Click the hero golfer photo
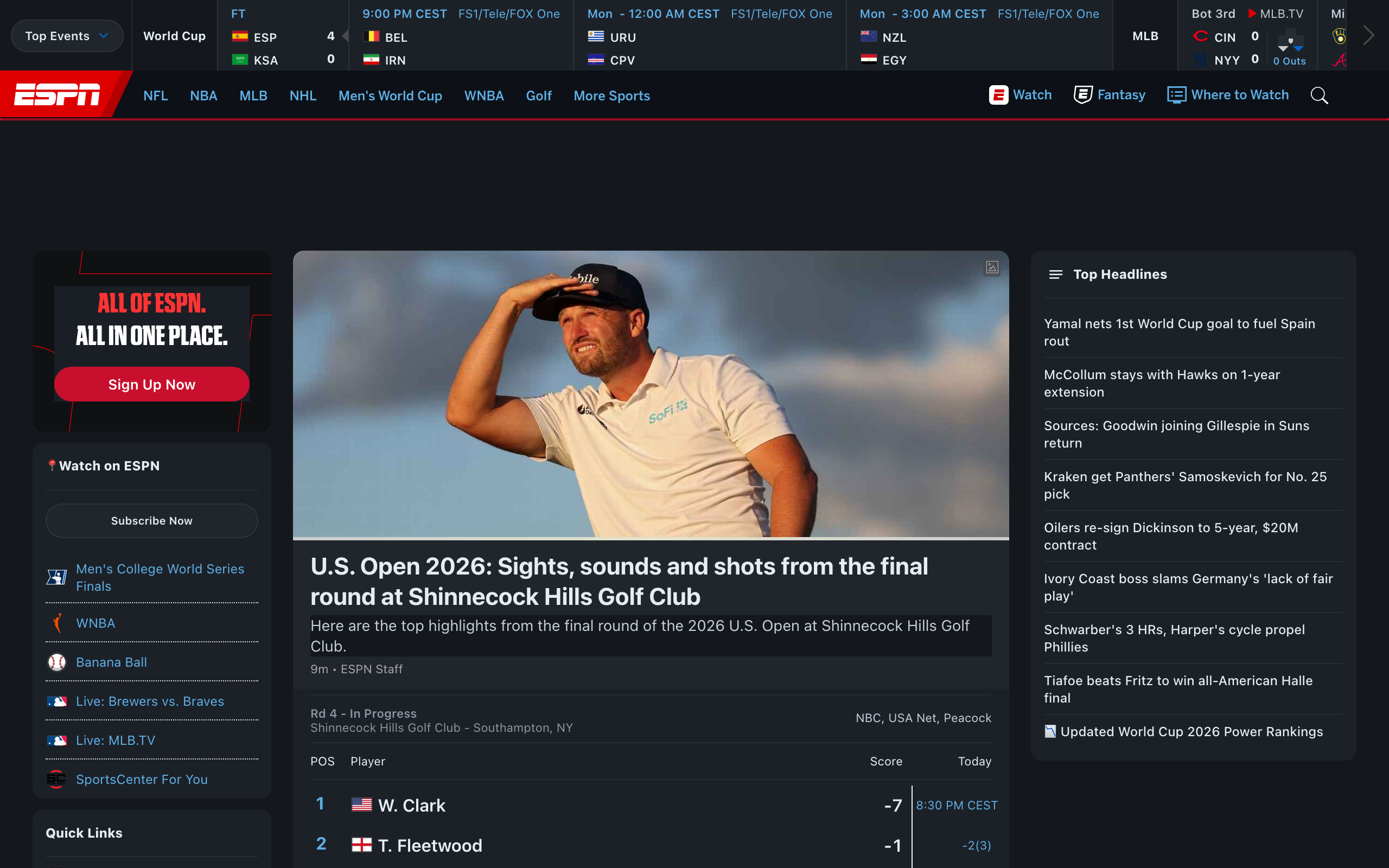Screen dimensions: 1389x868 [x=651, y=394]
